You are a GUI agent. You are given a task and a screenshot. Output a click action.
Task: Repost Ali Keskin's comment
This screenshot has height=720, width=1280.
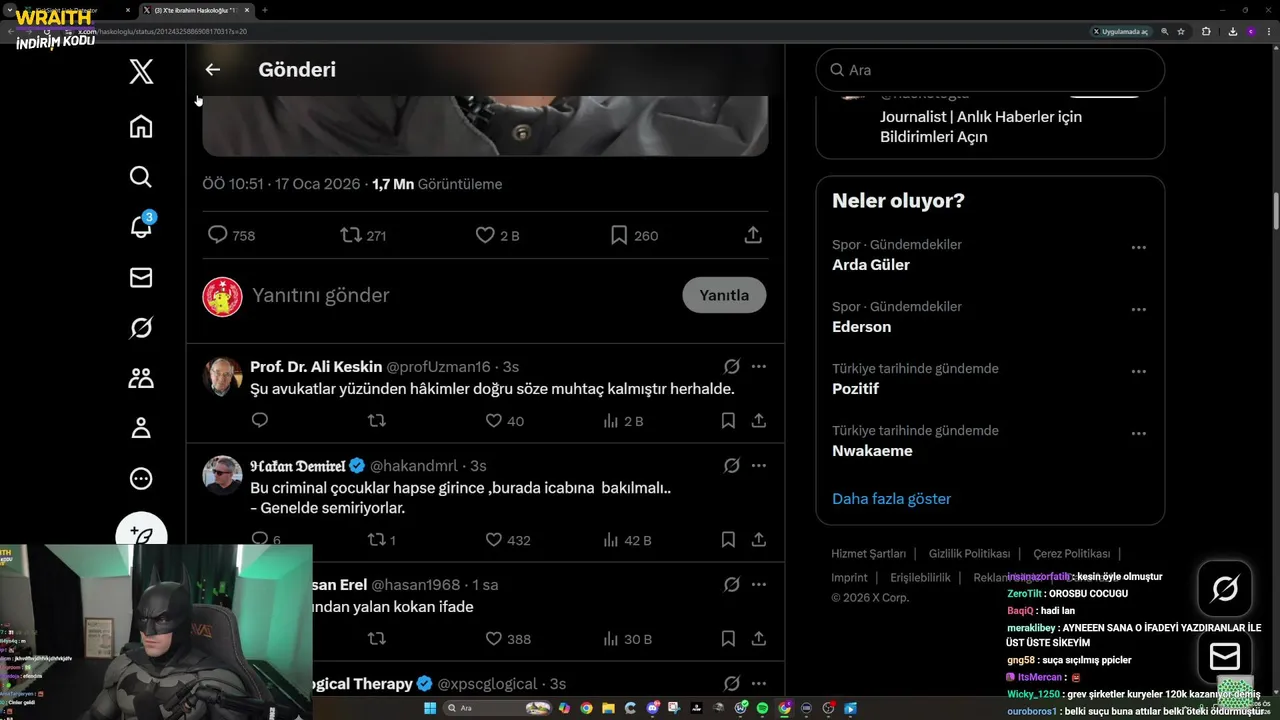tap(377, 421)
